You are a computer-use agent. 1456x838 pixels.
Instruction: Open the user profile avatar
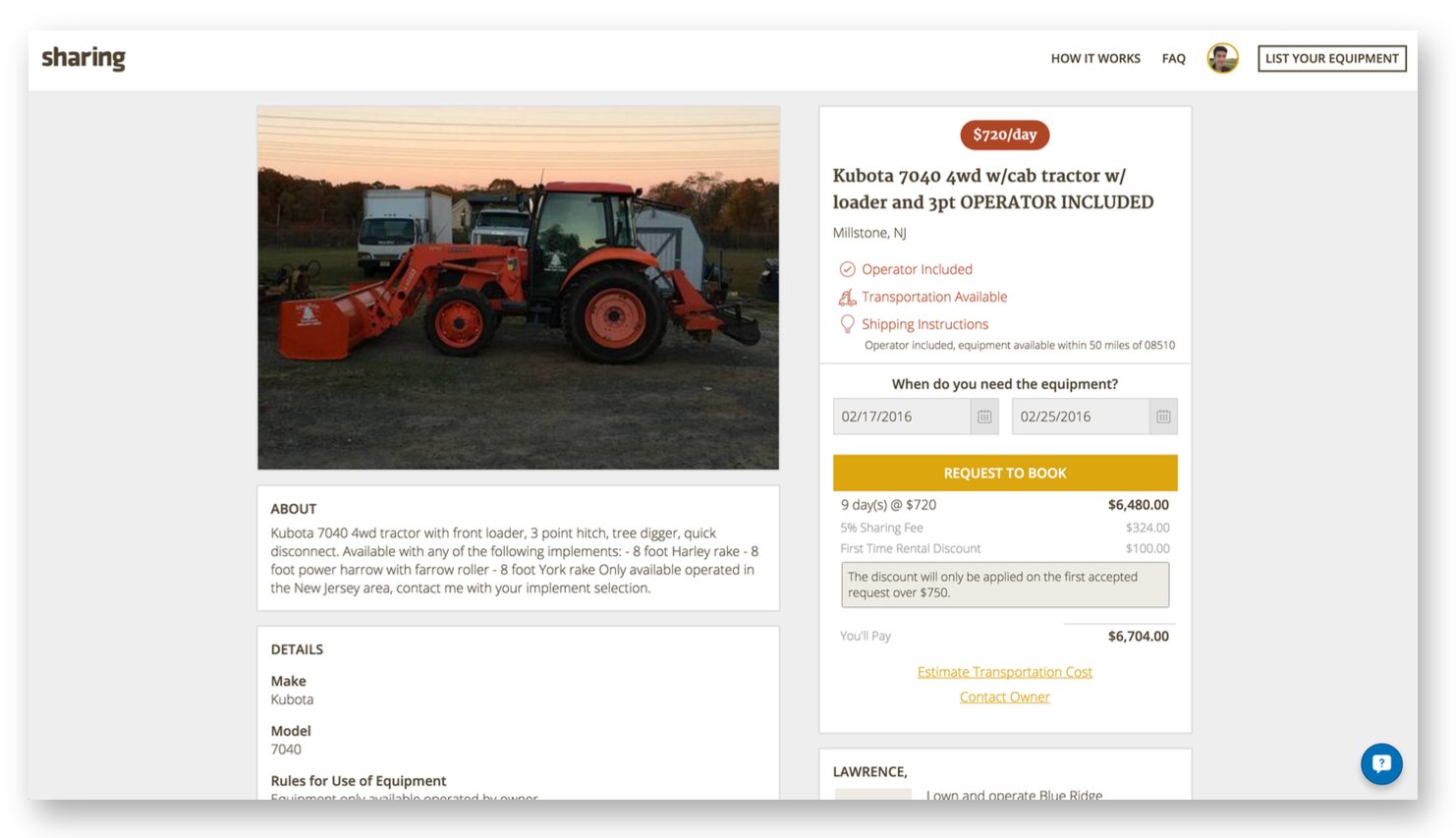tap(1222, 58)
